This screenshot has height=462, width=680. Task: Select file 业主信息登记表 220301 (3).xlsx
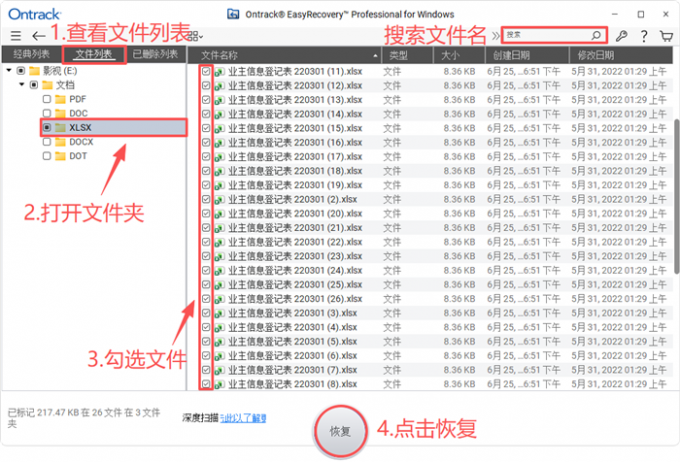[x=293, y=313]
